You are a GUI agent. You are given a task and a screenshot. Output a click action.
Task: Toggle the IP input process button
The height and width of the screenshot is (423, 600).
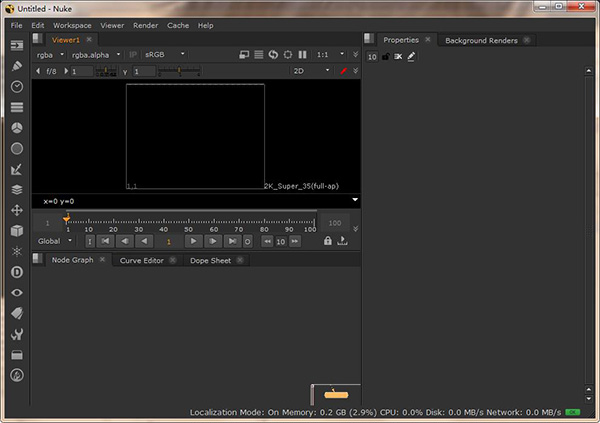(x=133, y=55)
